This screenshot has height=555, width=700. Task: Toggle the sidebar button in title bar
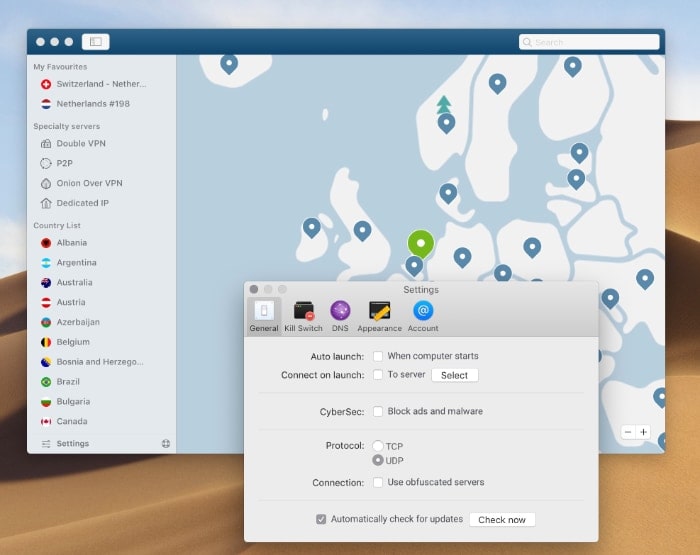pyautogui.click(x=96, y=42)
